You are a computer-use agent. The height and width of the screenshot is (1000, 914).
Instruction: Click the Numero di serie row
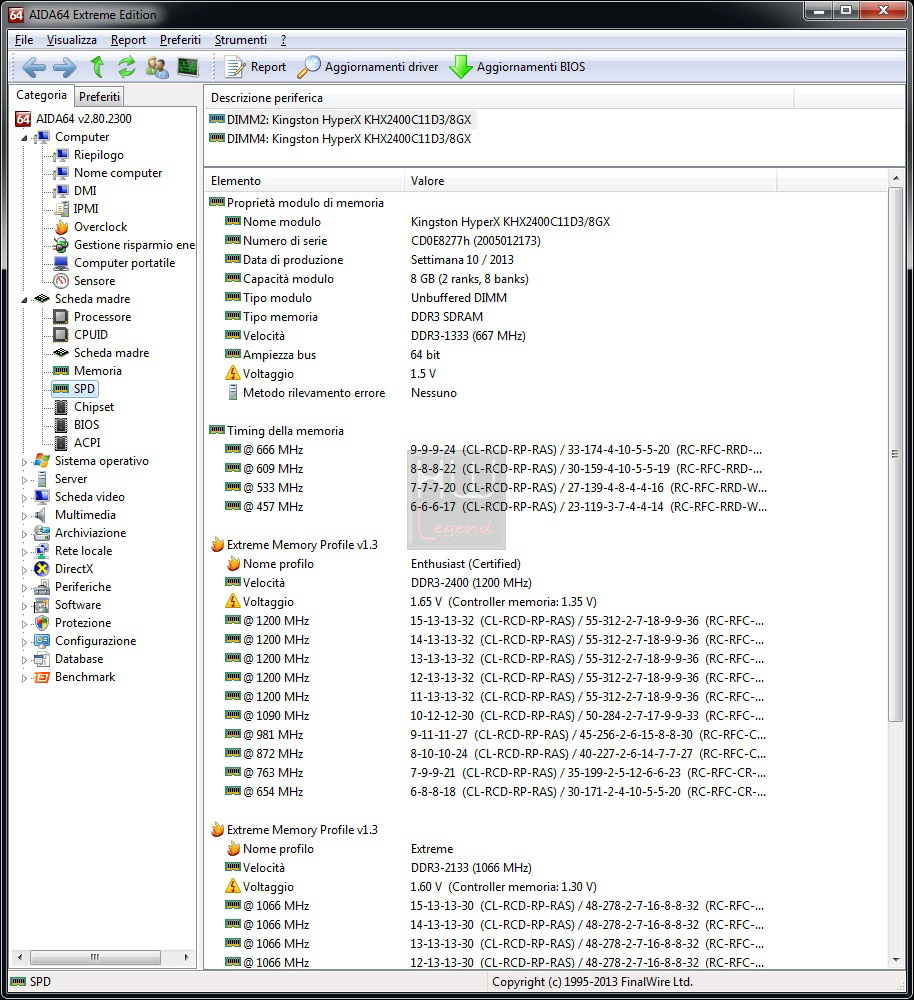(383, 241)
